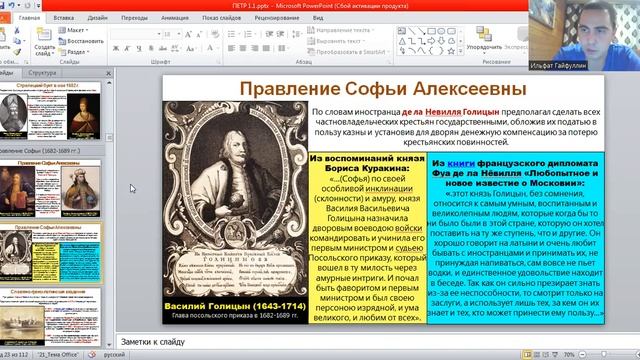Select the five-point star shape
This screenshot has width=640, height=360.
pyautogui.click(x=451, y=51)
